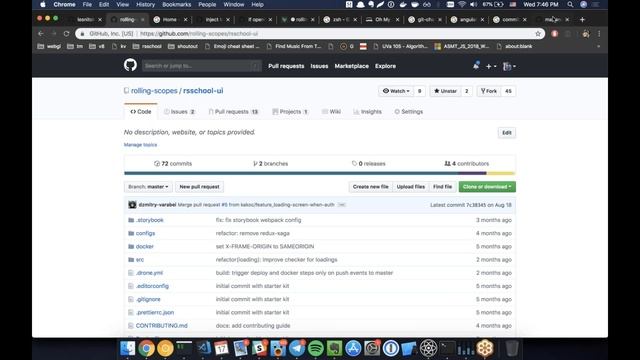Screen dimensions: 640x360
Task: Click the Edit description button
Action: 507,133
